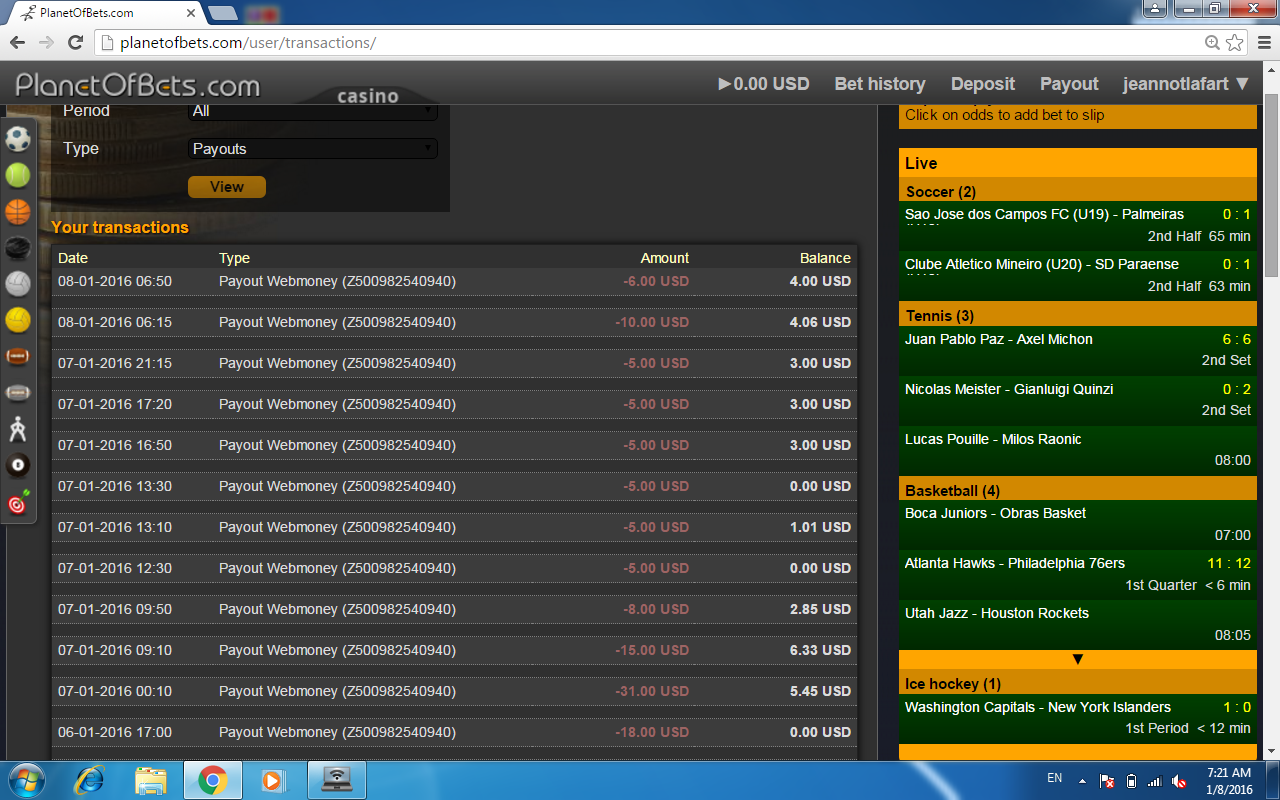Image resolution: width=1280 pixels, height=800 pixels.
Task: Open Lucas Pouille - Milos Raonic match
Action: [1077, 450]
